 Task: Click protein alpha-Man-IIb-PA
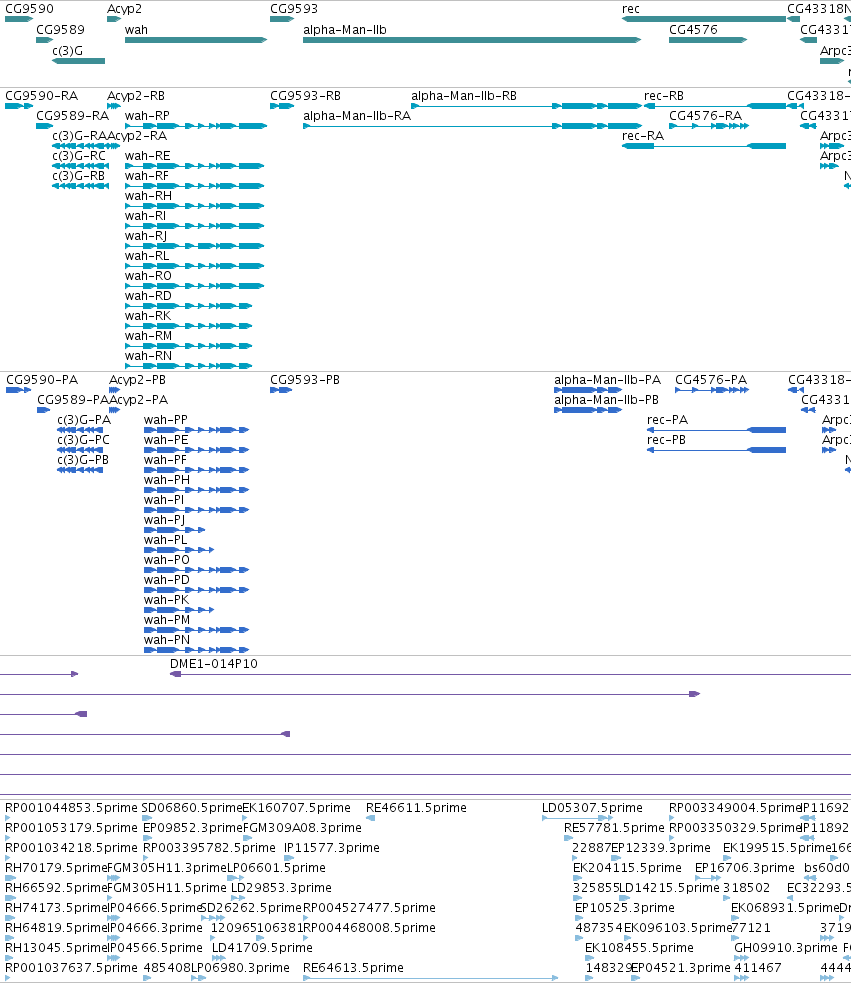tap(588, 390)
